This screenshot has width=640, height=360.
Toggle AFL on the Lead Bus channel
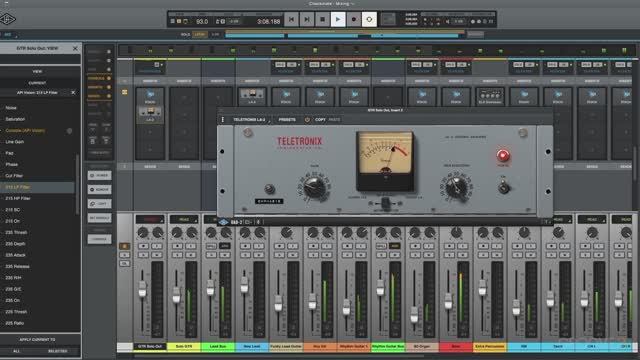point(224,246)
